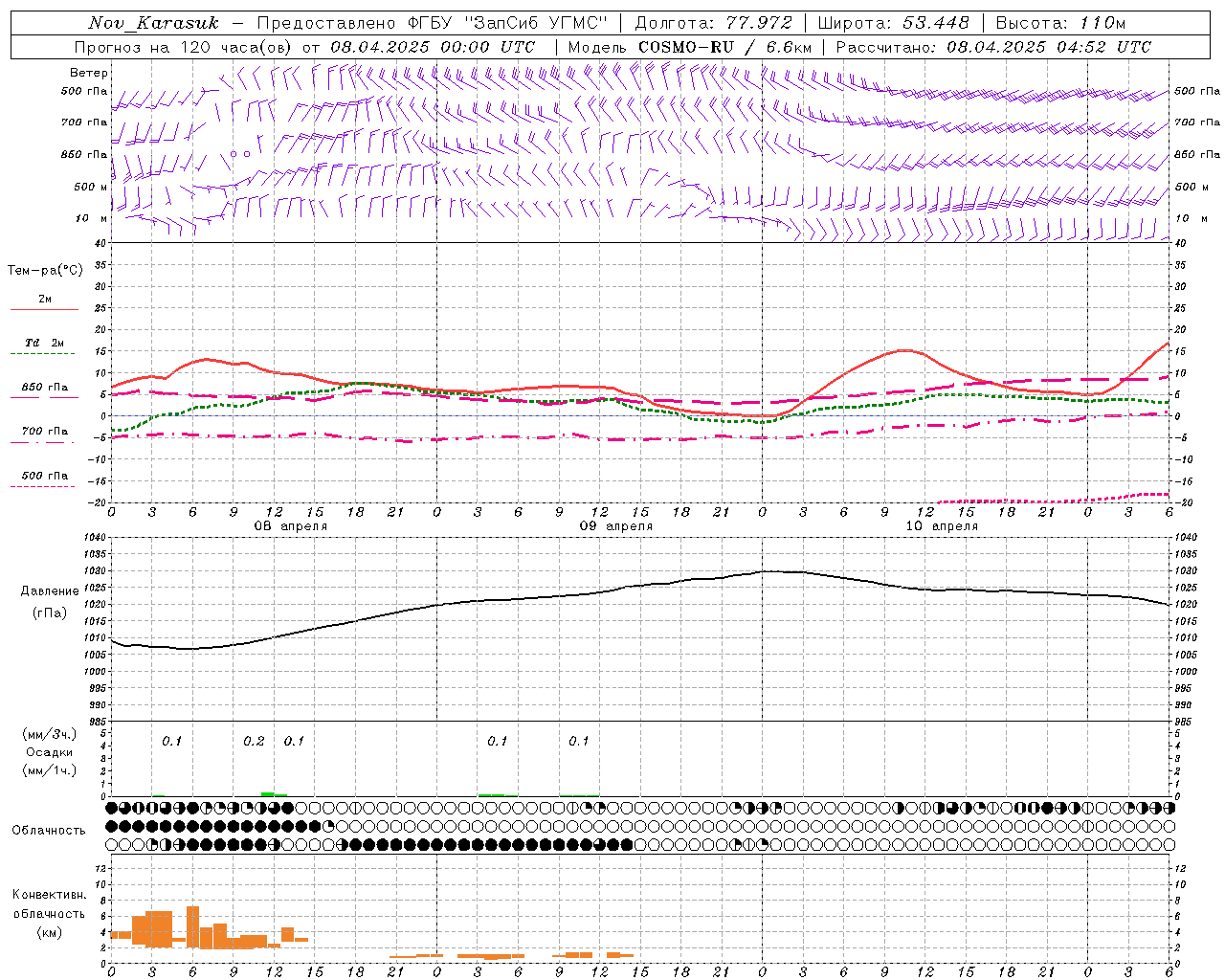Click the Тем-ра(°C) axis label
The image size is (1225, 980).
tap(45, 271)
